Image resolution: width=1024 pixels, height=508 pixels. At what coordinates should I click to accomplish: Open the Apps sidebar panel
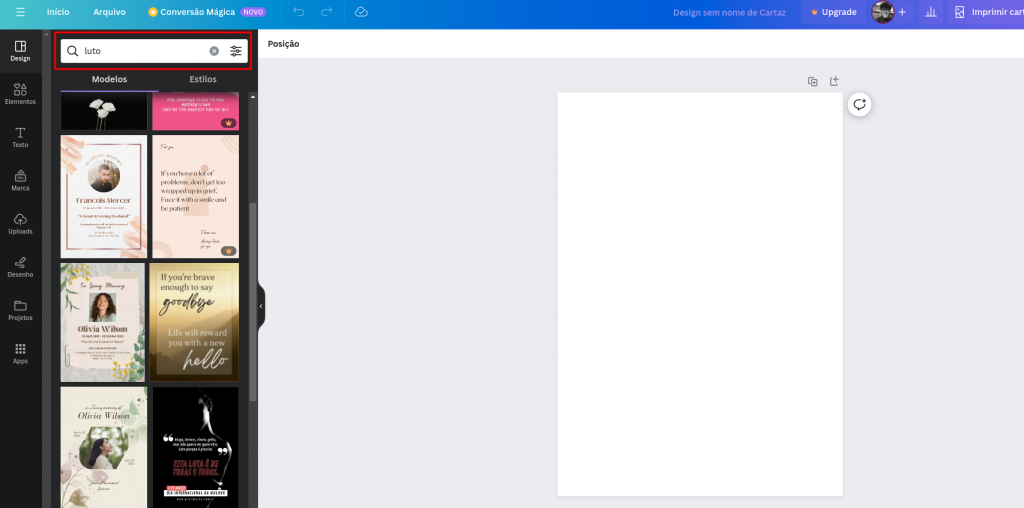(x=20, y=352)
